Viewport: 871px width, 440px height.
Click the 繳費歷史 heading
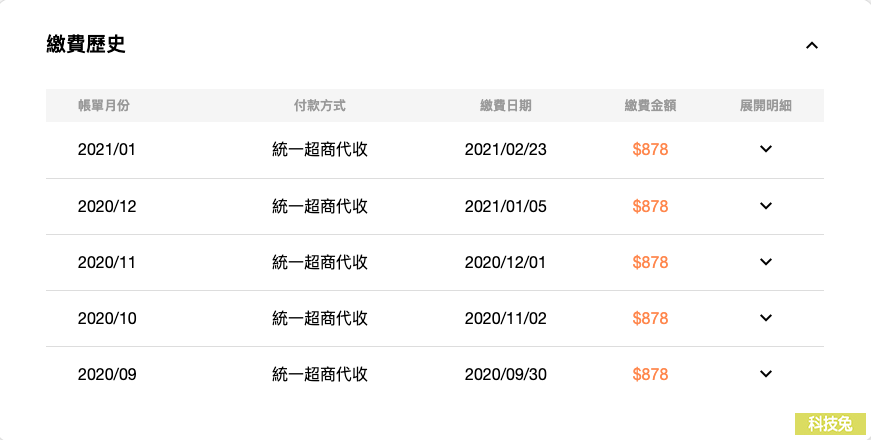(86, 44)
